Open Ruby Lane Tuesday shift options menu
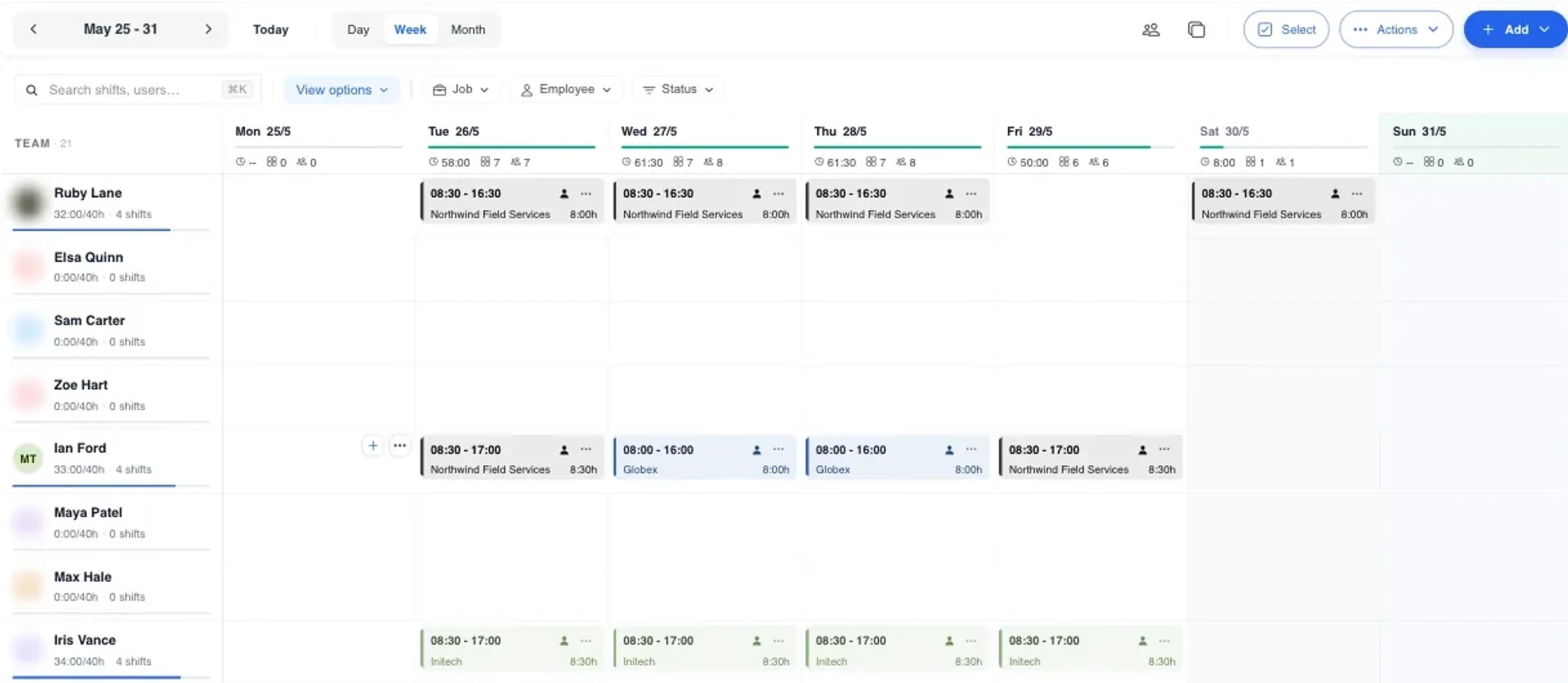Viewport: 1568px width, 683px height. pyautogui.click(x=586, y=193)
